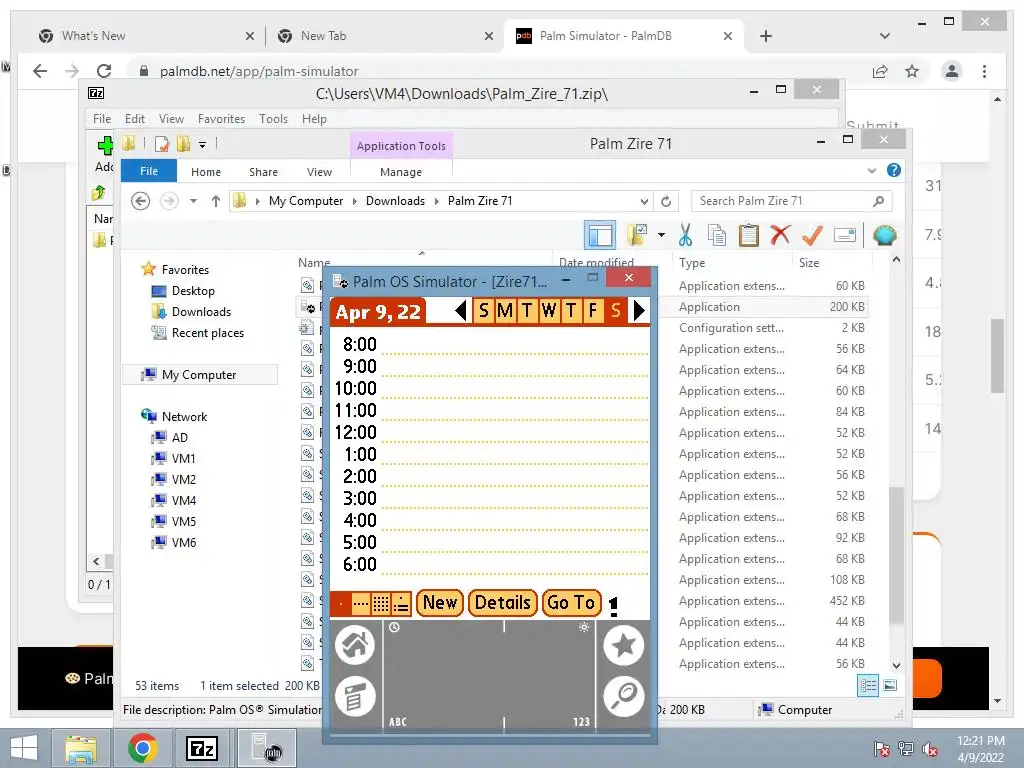The height and width of the screenshot is (768, 1024).
Task: Click the Cut scissors icon
Action: point(685,235)
